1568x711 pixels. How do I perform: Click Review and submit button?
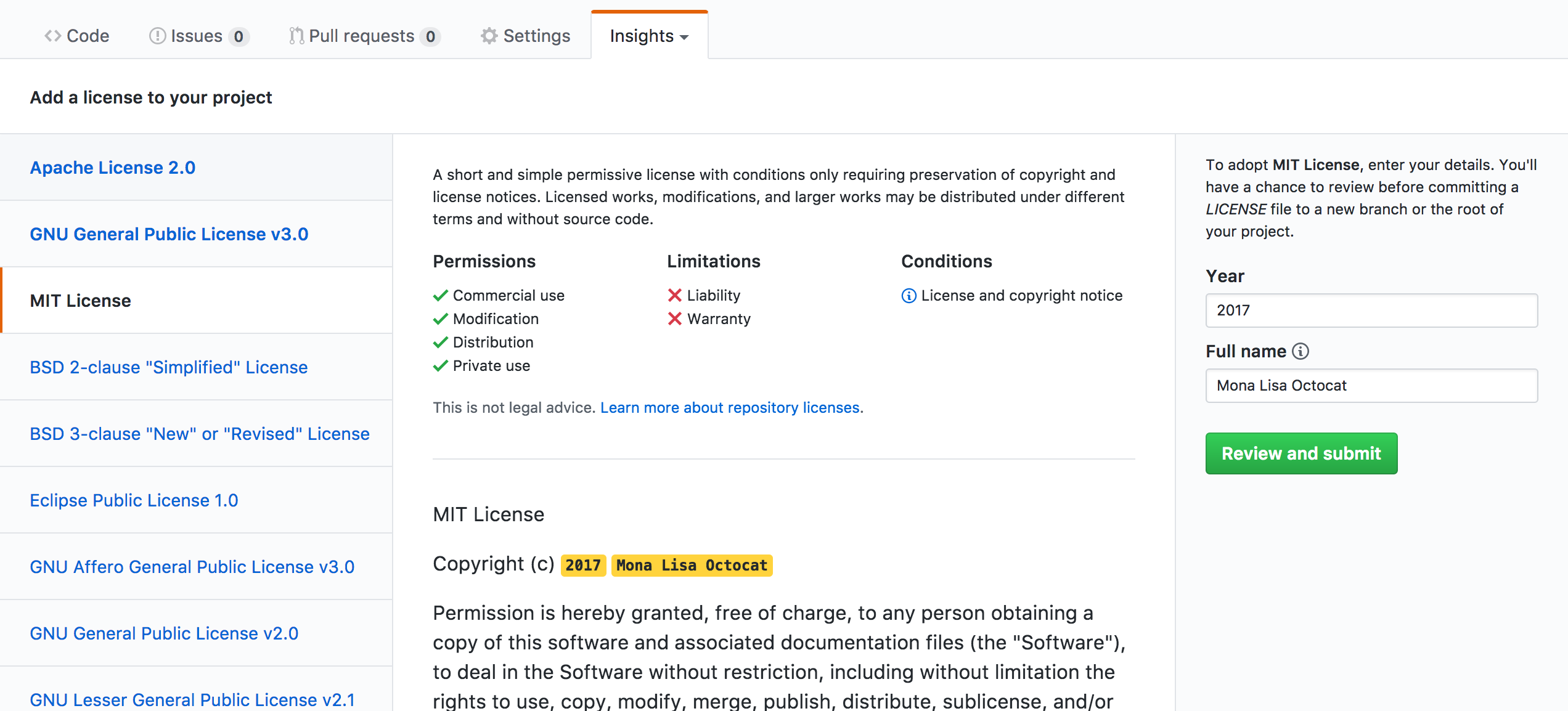coord(1300,453)
